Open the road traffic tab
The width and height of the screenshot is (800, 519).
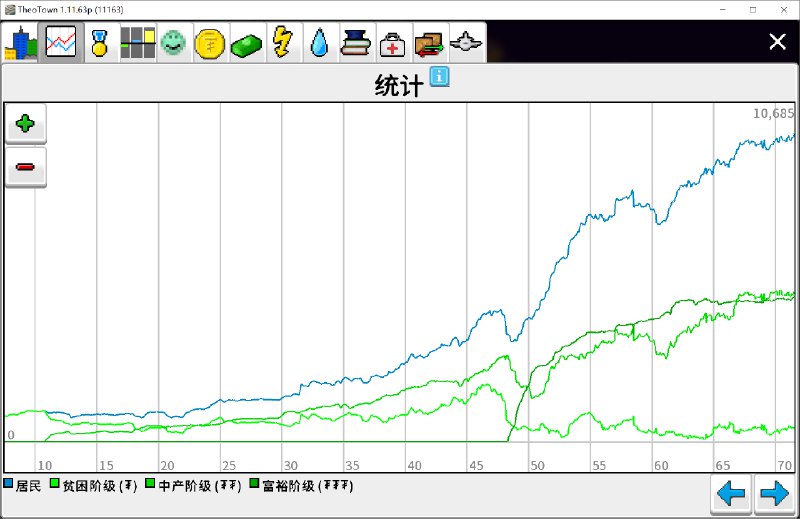click(x=137, y=43)
